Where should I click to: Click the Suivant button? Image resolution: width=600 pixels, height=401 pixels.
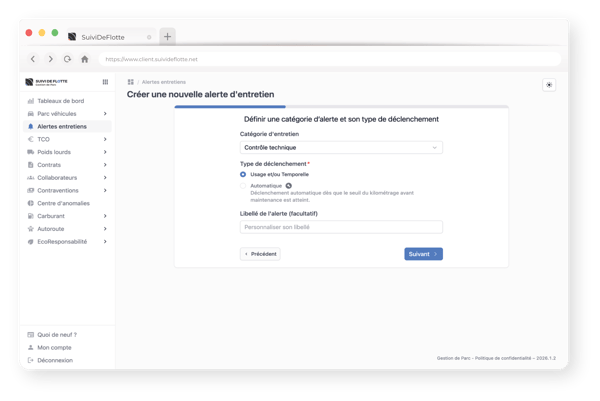423,254
